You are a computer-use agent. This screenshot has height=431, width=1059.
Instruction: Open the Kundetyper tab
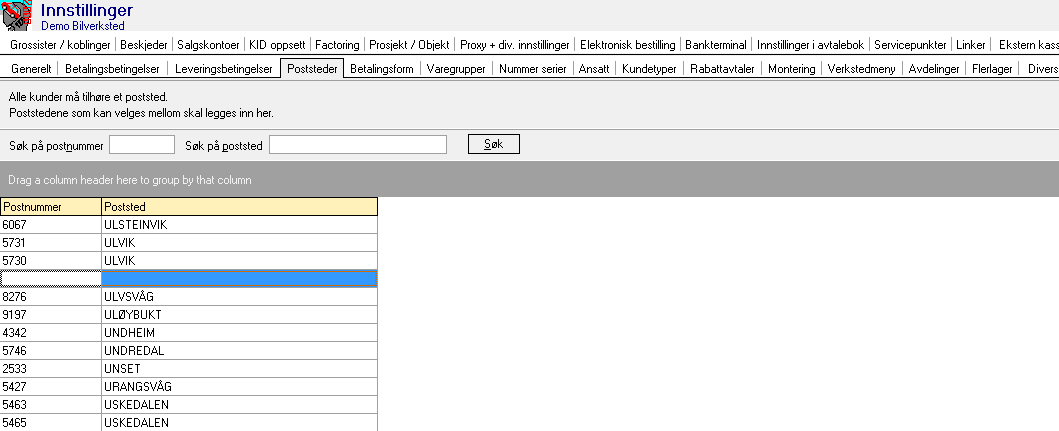point(650,69)
